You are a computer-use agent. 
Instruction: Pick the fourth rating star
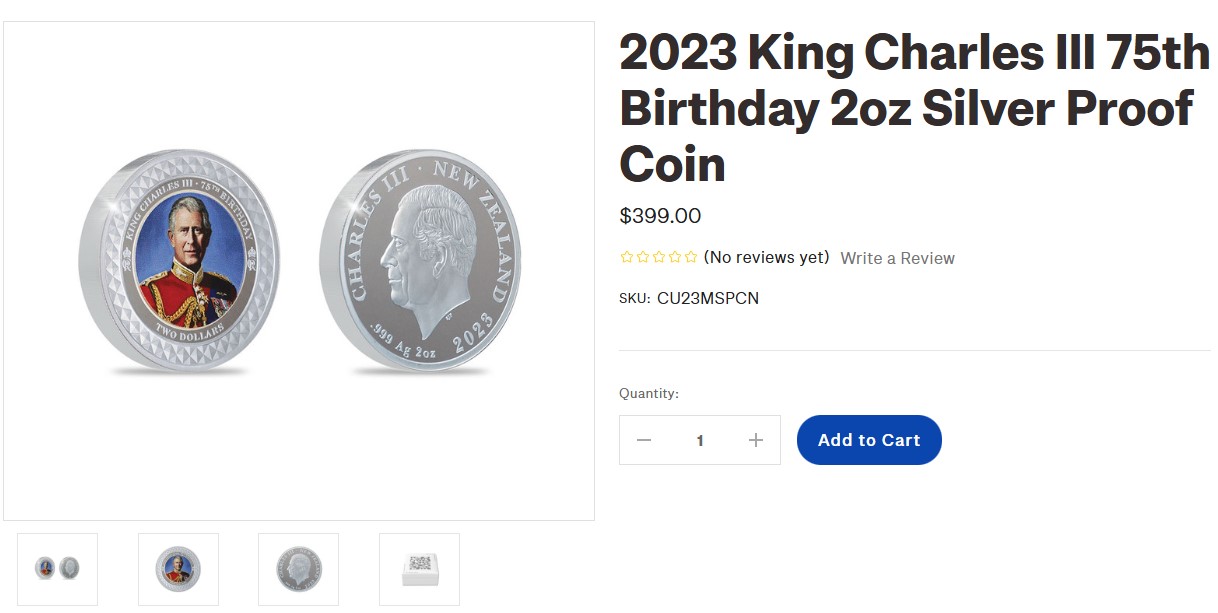pyautogui.click(x=675, y=258)
